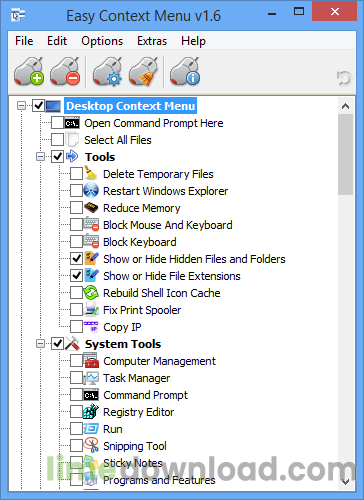The width and height of the screenshot is (364, 500).
Task: Check the Delete Temporary Files box
Action: coord(76,173)
